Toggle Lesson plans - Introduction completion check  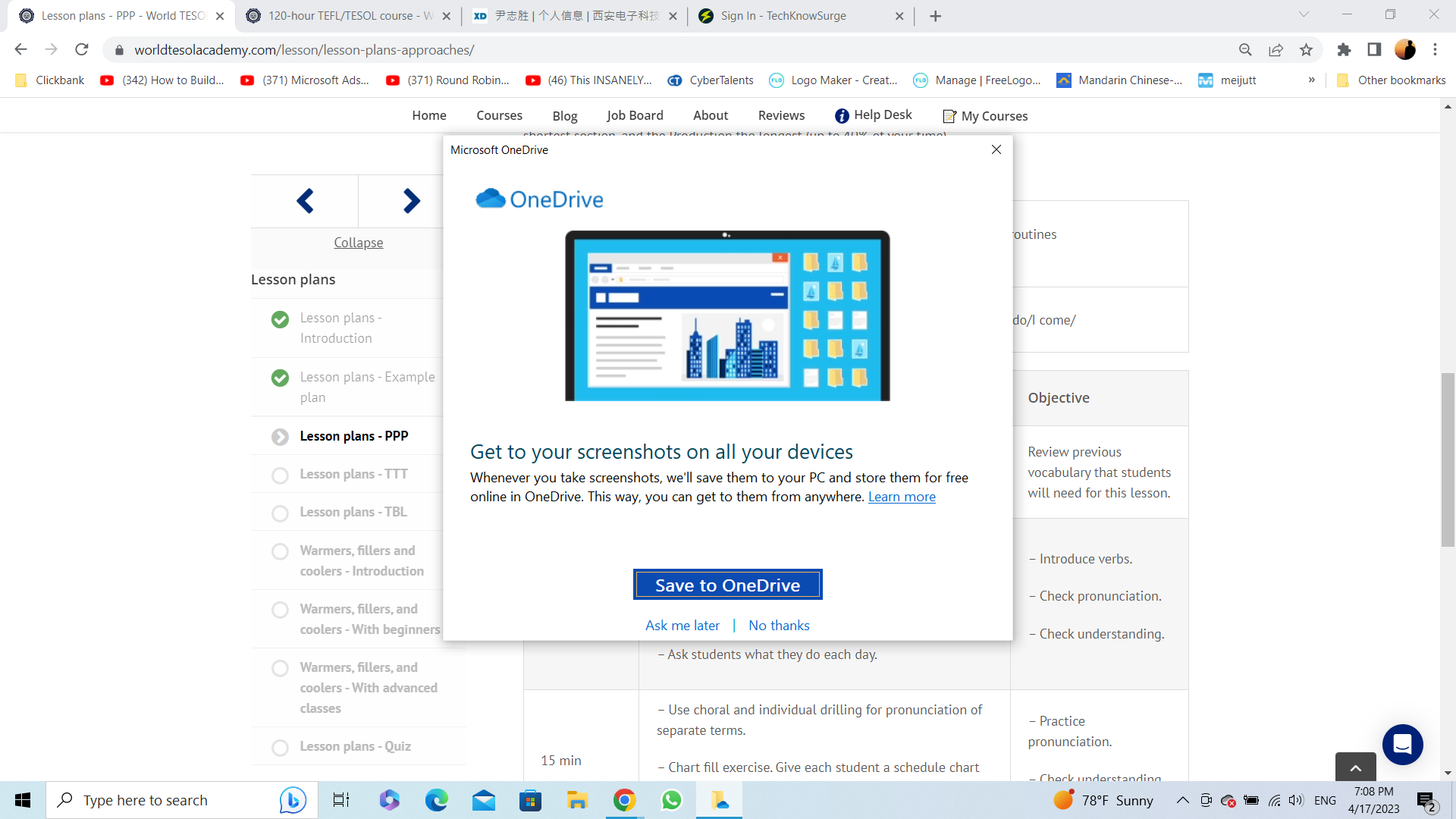coord(280,319)
